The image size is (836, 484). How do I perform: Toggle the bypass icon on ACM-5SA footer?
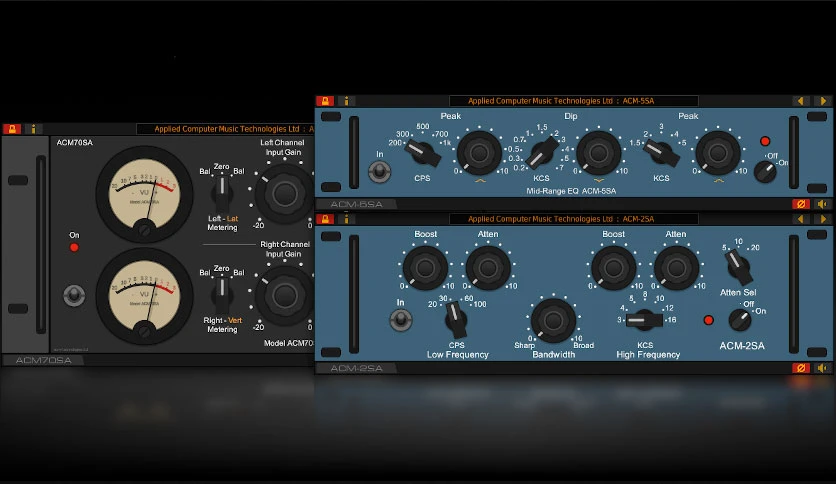point(800,204)
